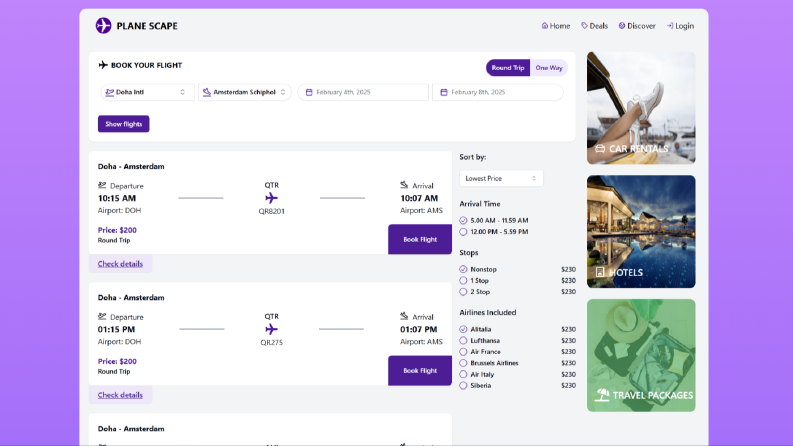Select Lufthansa airline filter
The width and height of the screenshot is (793, 446).
pyautogui.click(x=463, y=341)
